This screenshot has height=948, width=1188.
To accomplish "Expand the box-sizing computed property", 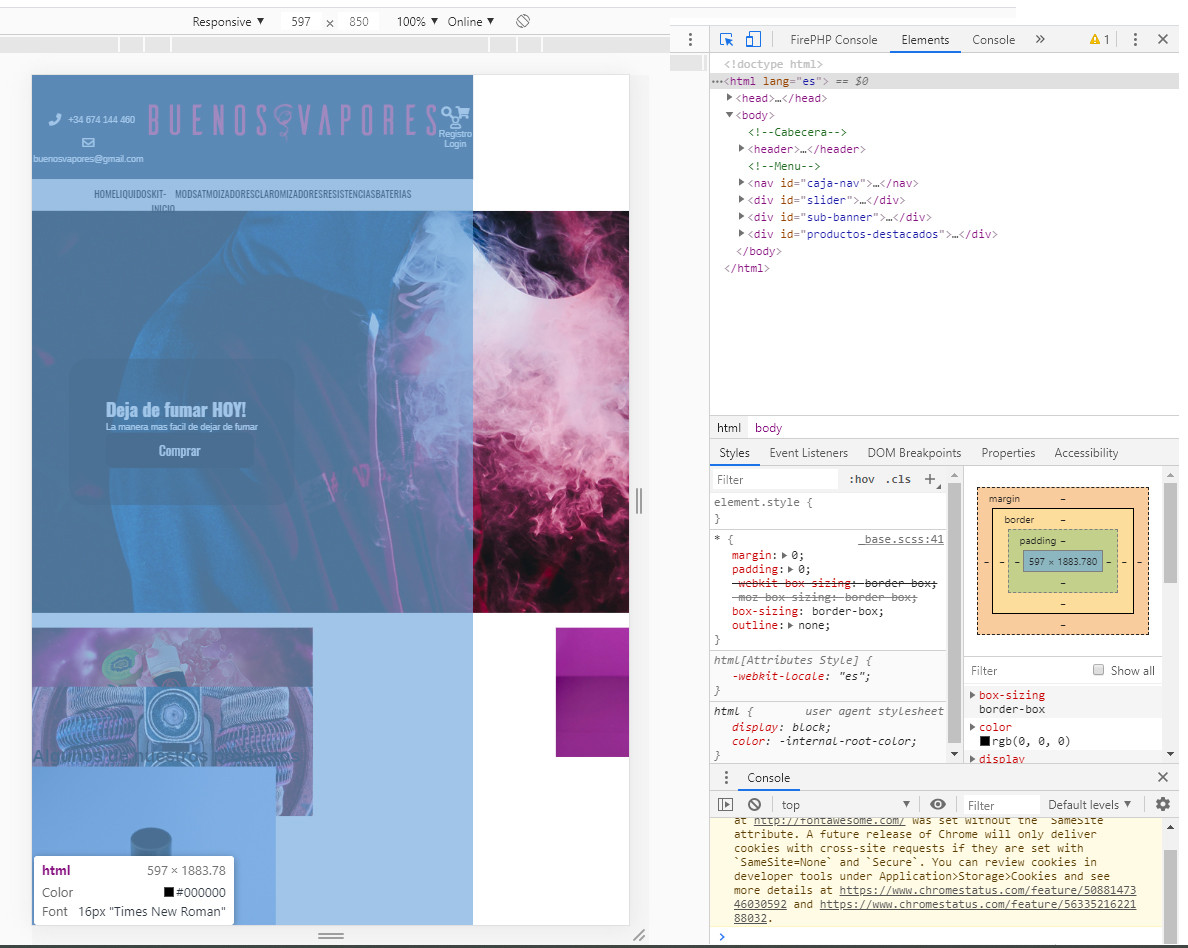I will point(973,695).
